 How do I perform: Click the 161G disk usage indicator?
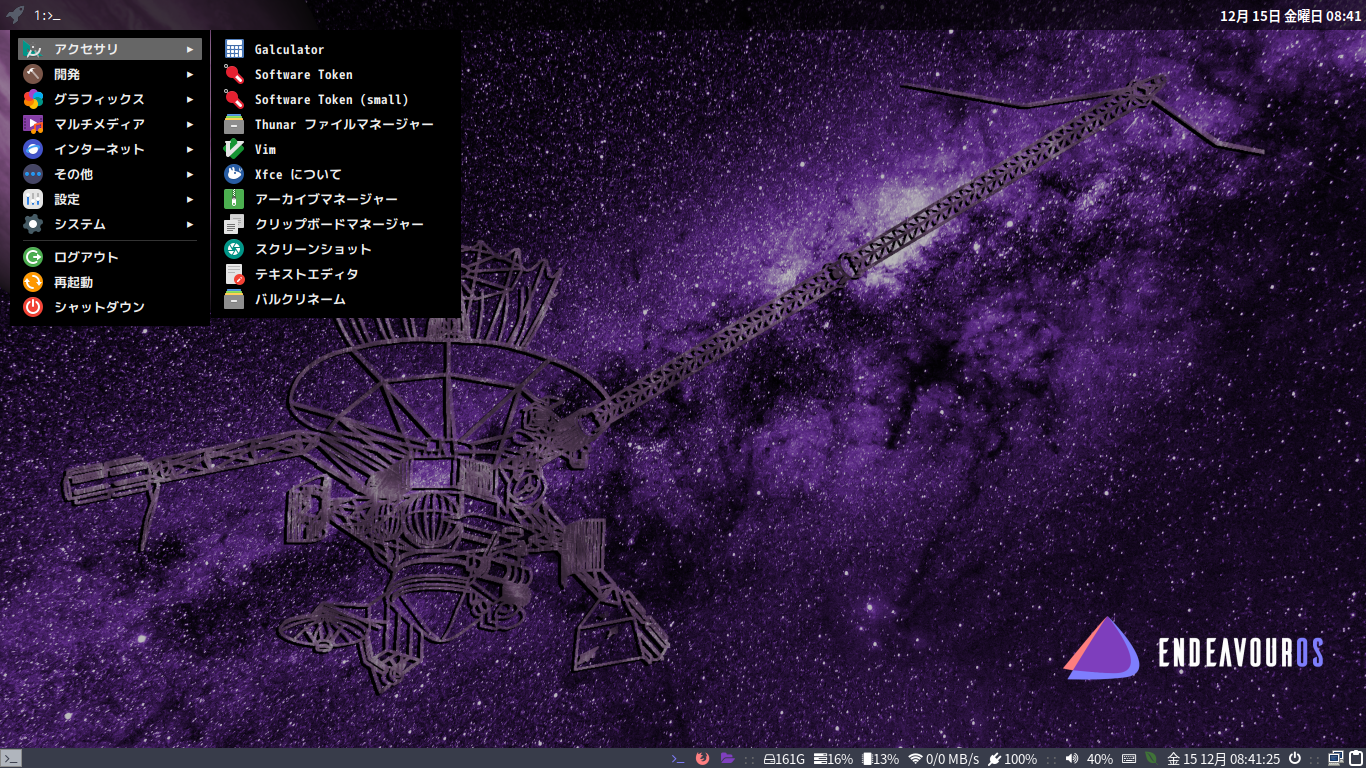784,759
